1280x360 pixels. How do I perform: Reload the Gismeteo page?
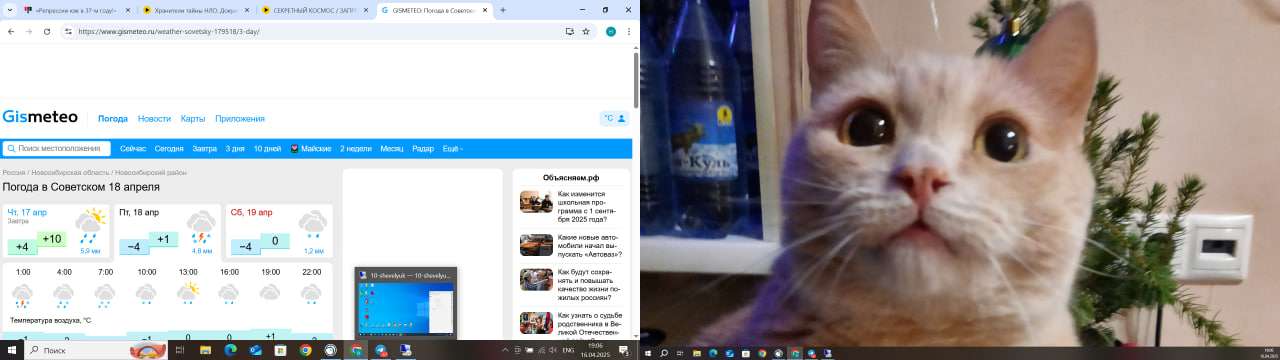(47, 31)
